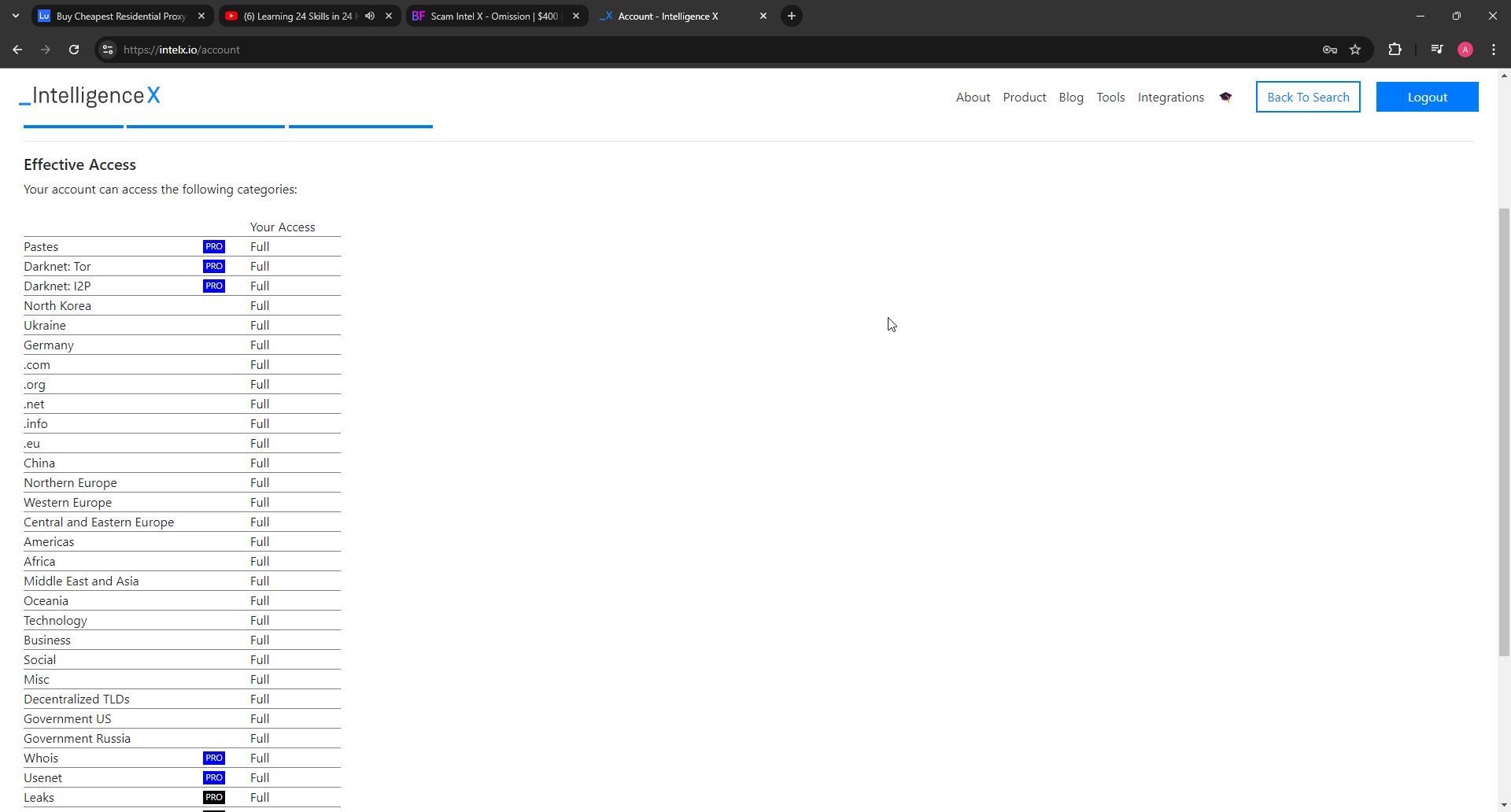Open the Chrome profile avatar

[1465, 50]
